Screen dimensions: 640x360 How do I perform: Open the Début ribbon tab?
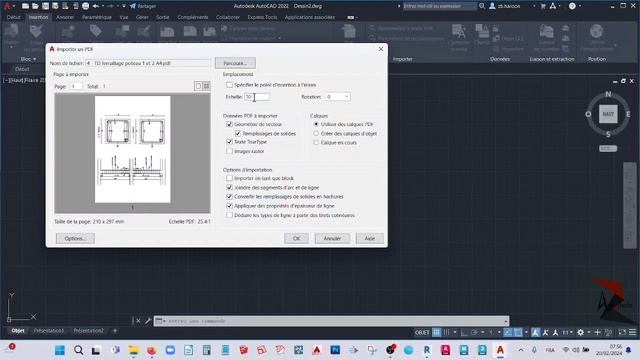tap(13, 17)
